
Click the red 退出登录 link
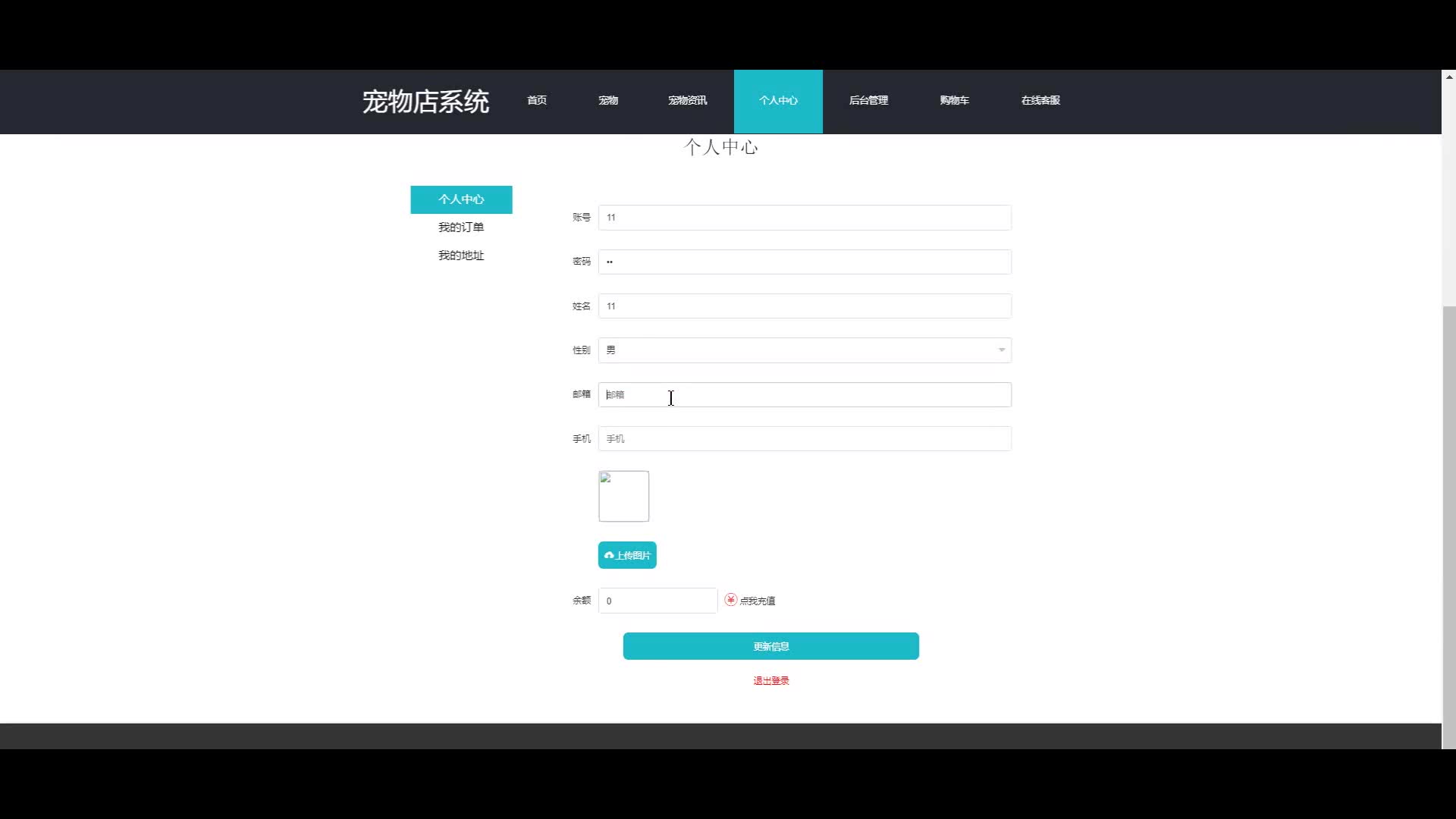click(x=770, y=681)
